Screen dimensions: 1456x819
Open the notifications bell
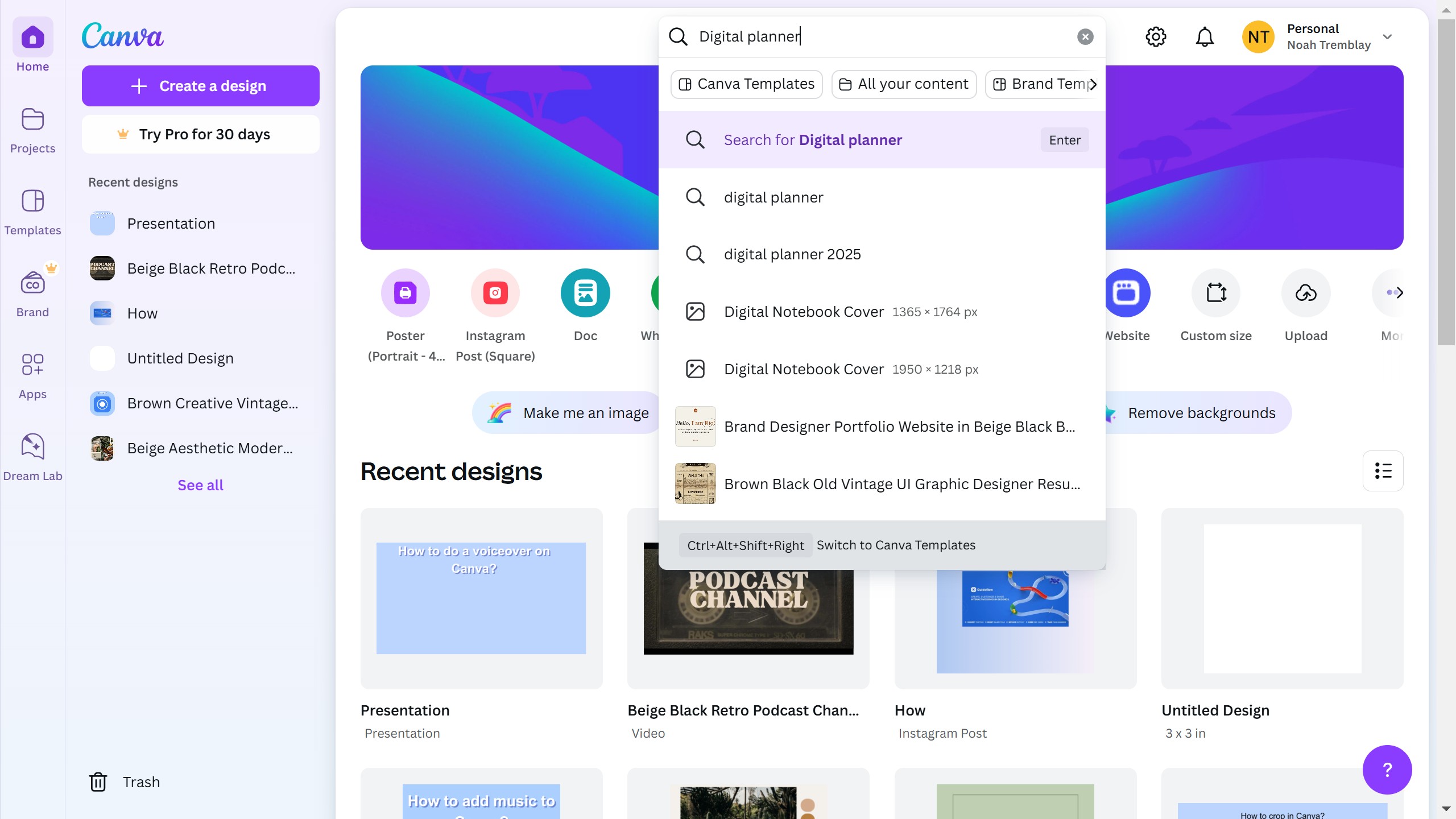(x=1204, y=37)
